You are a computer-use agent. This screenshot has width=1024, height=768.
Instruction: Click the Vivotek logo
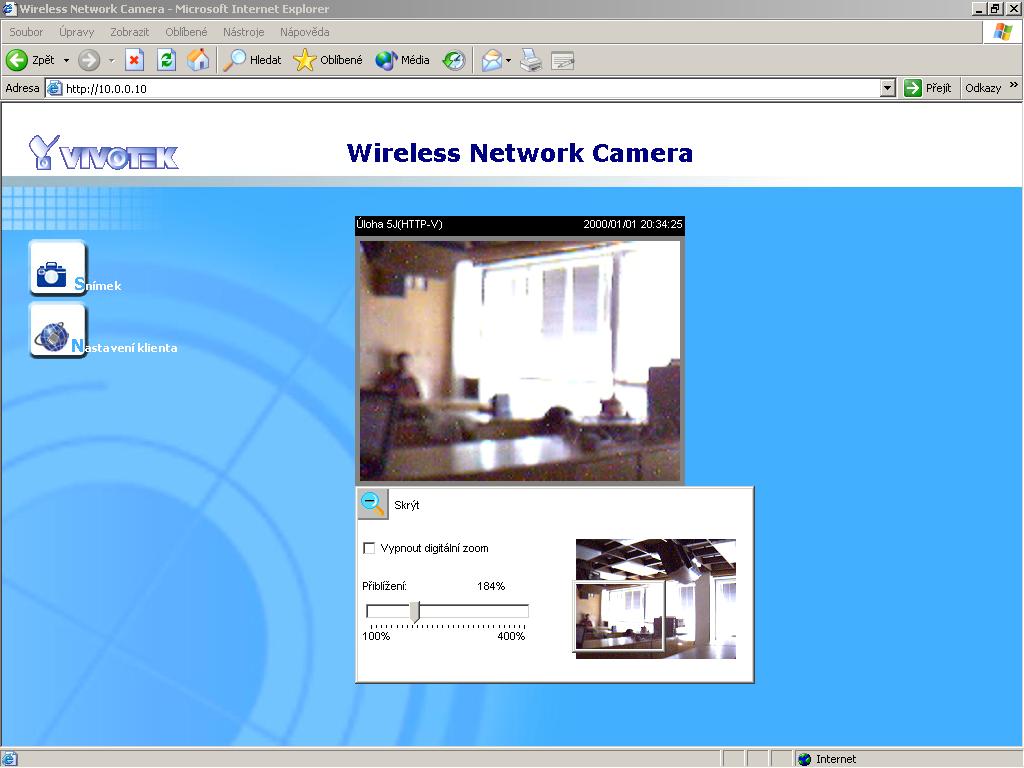pos(104,153)
